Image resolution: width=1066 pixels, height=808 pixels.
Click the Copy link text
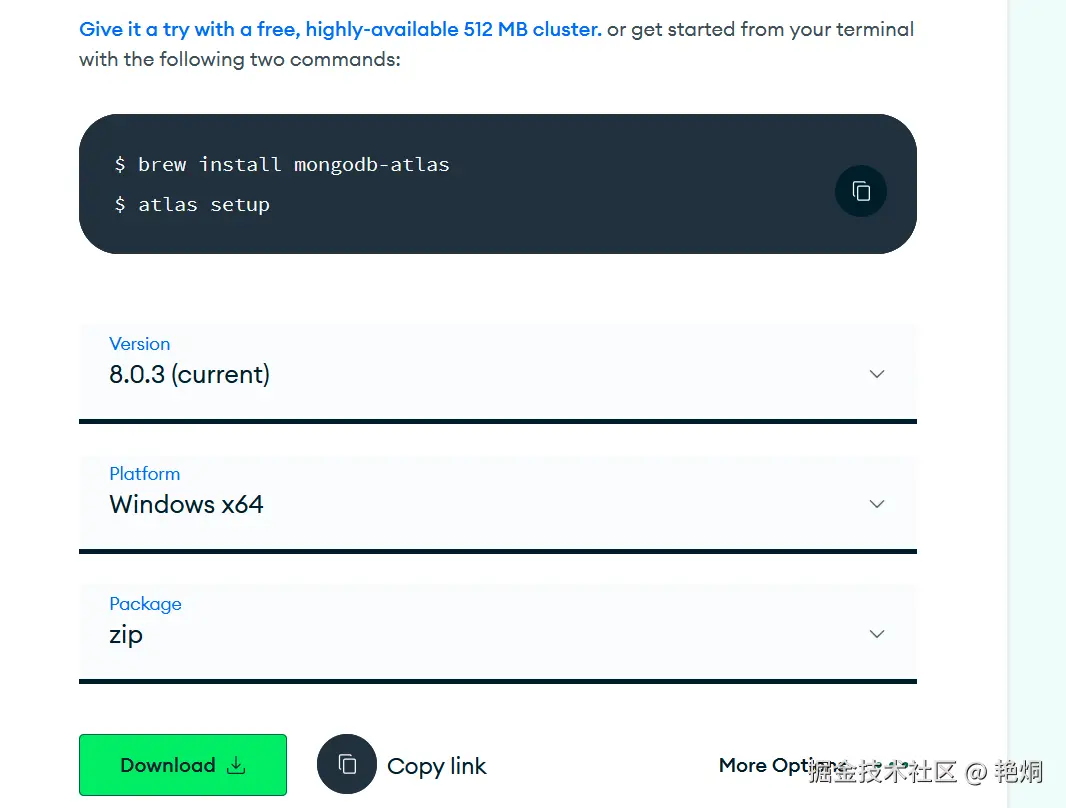point(436,766)
